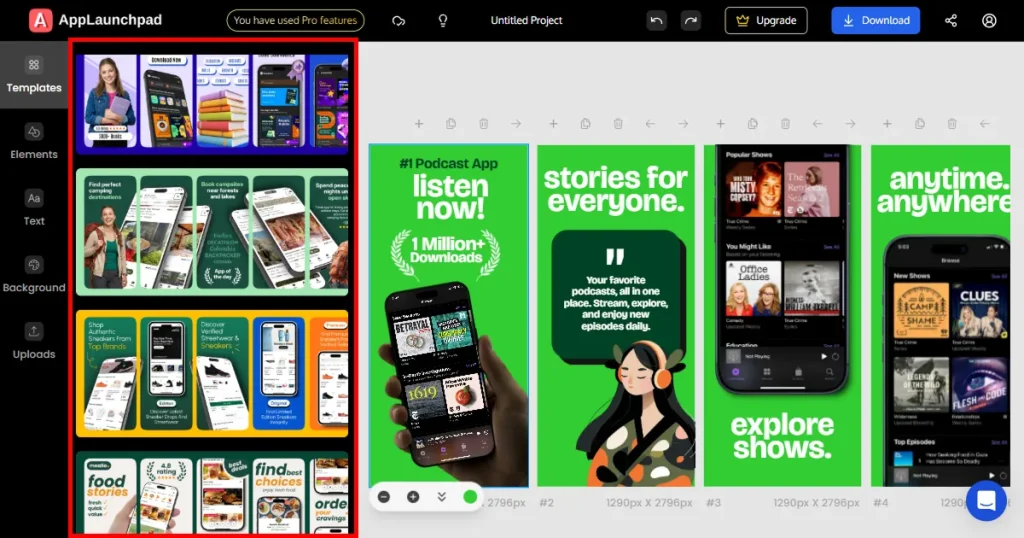Undo the last action
The height and width of the screenshot is (538, 1024).
(x=656, y=20)
